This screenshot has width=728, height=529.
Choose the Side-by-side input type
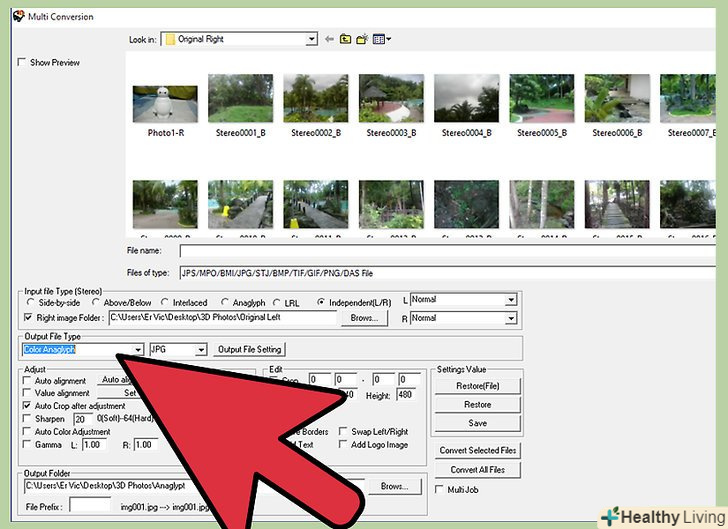point(30,301)
